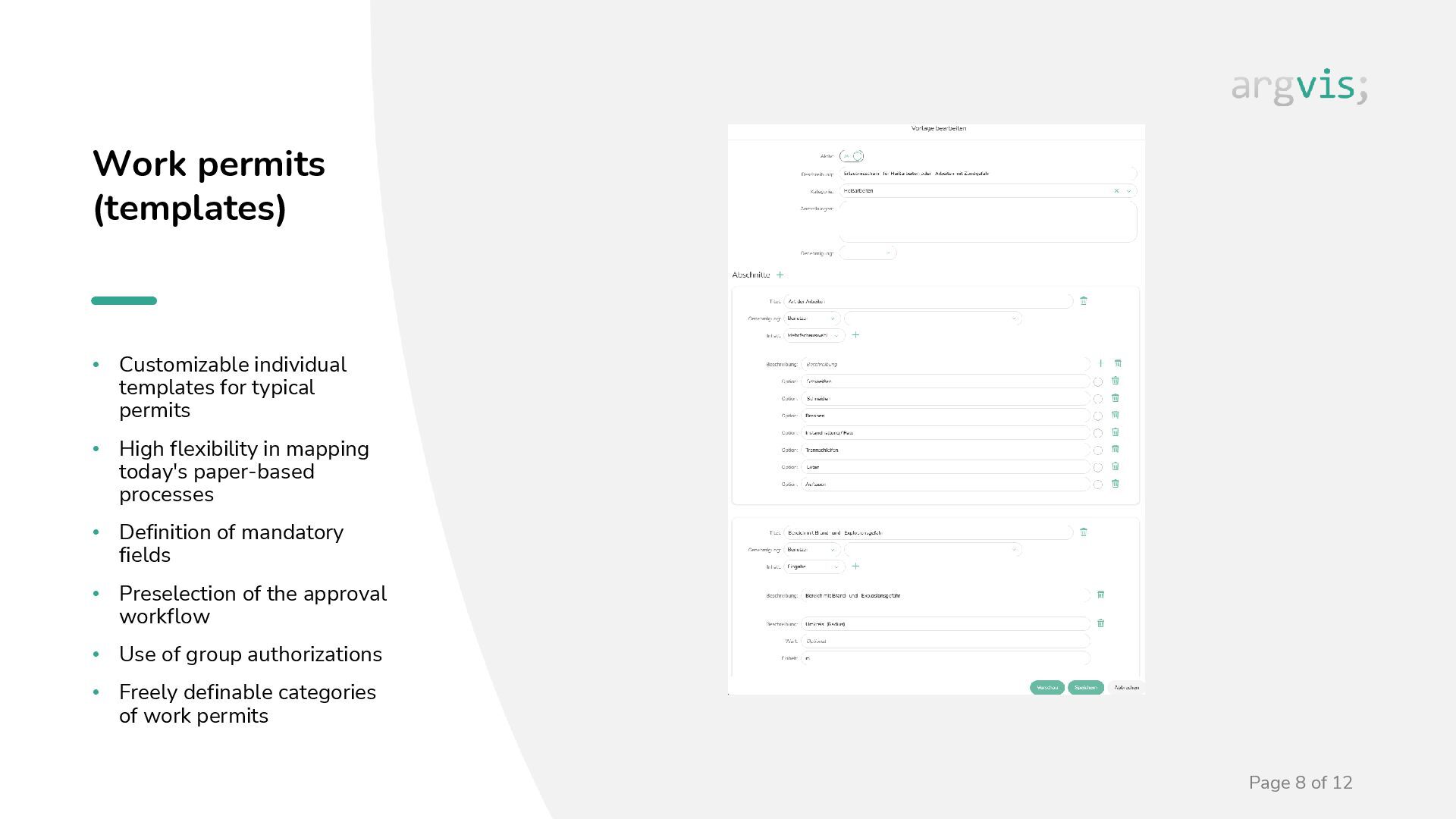Click the Anmerkungen text area
This screenshot has width=1456, height=819.
(987, 221)
